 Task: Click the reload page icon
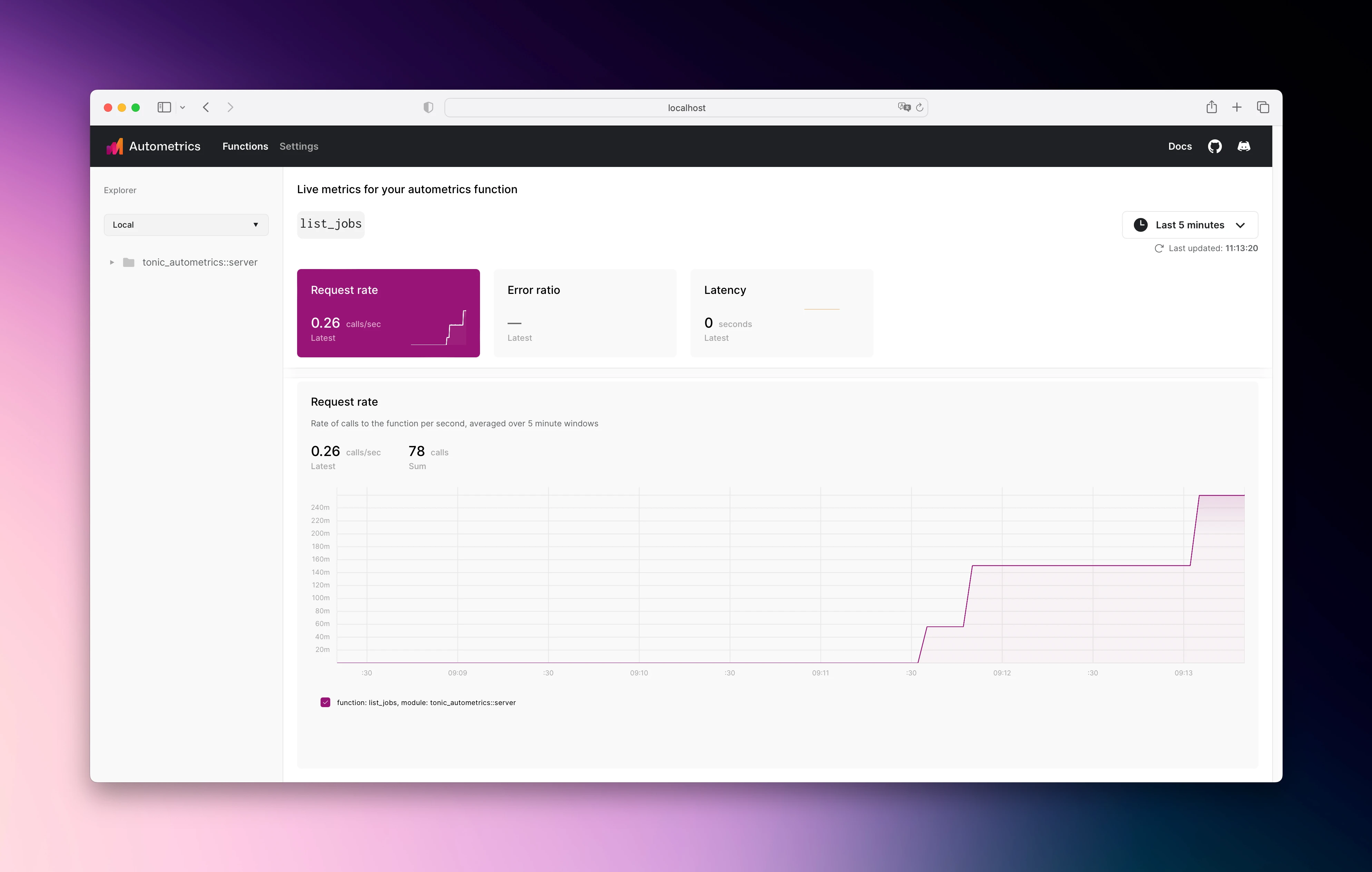tap(919, 107)
